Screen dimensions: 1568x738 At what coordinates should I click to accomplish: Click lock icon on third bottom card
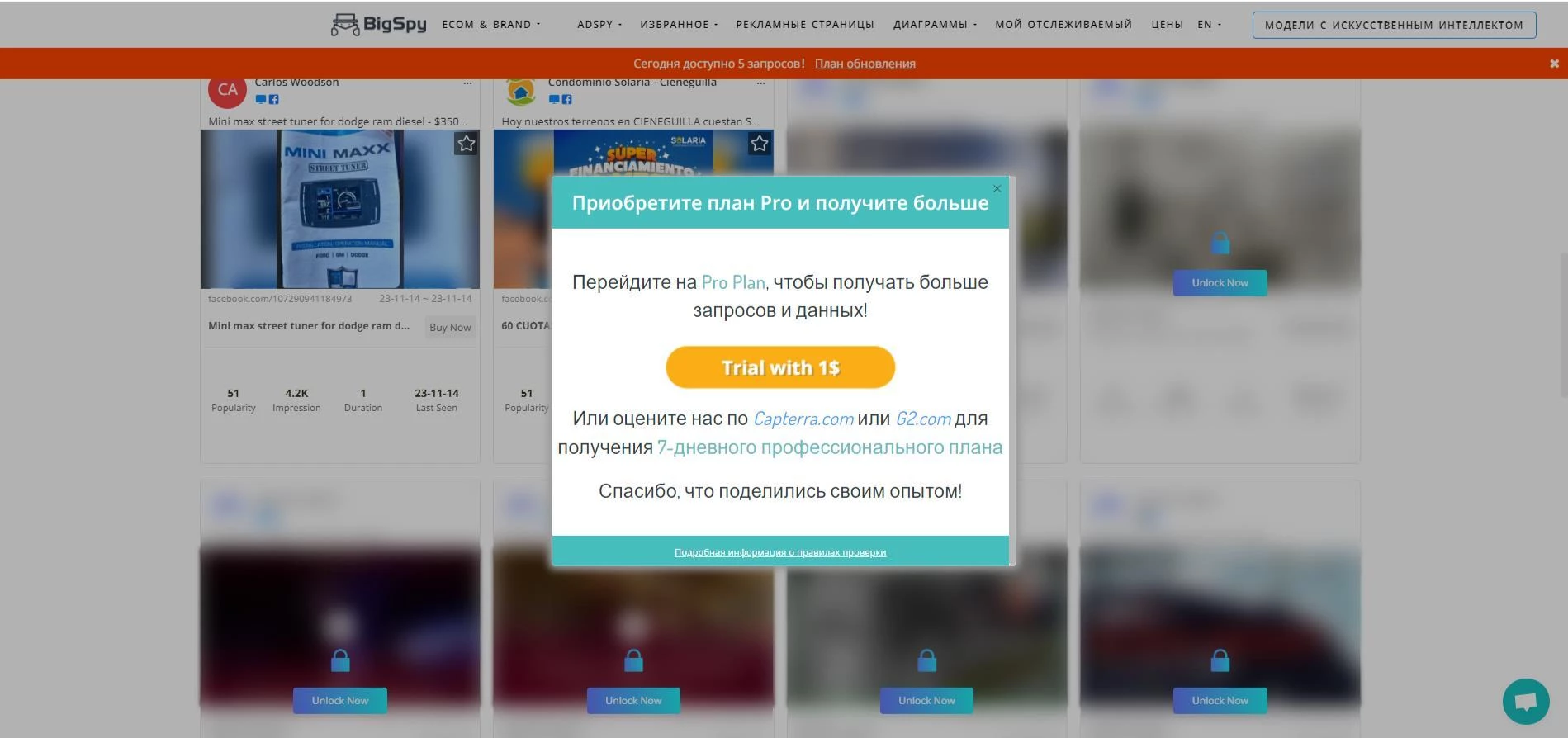(x=926, y=660)
